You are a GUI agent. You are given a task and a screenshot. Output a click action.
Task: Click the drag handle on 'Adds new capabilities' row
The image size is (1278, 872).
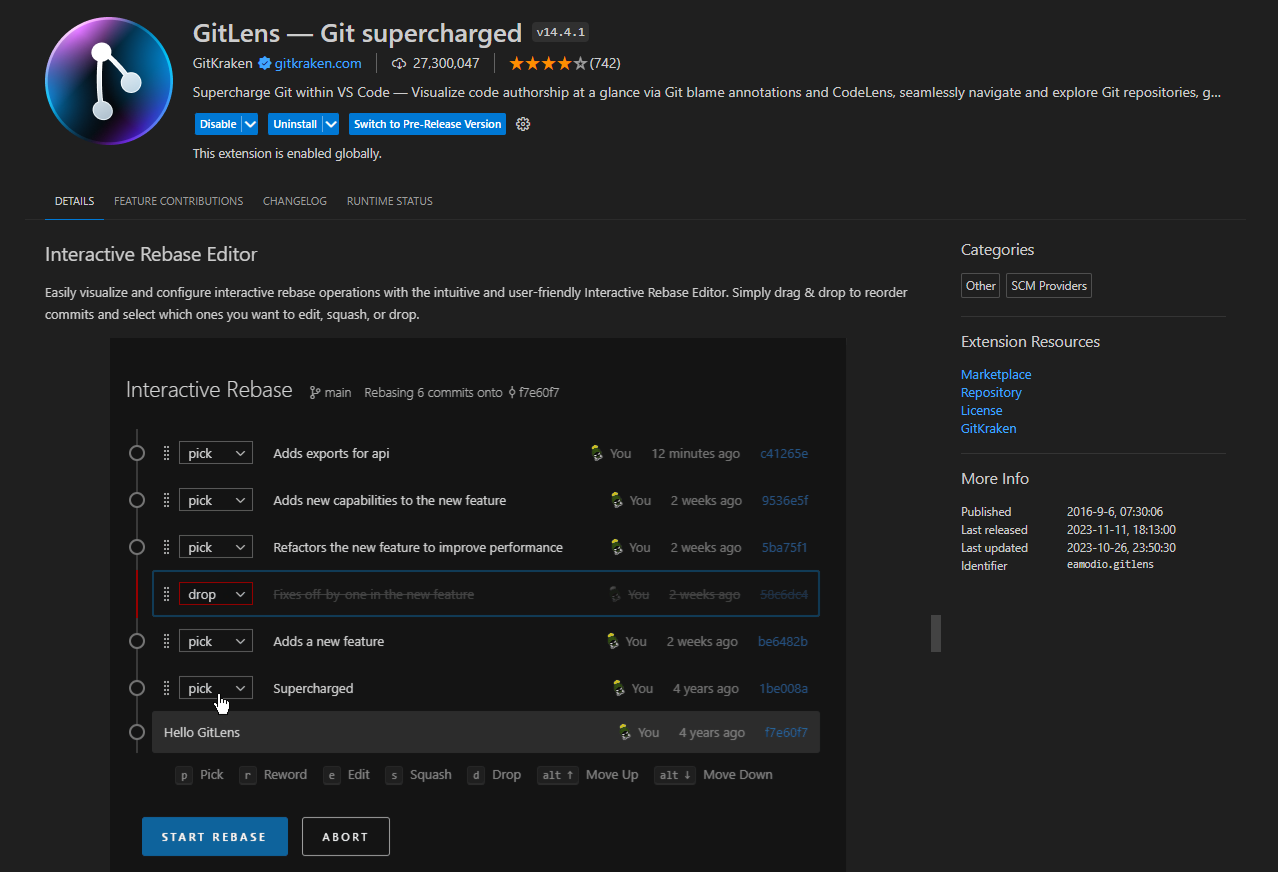click(166, 500)
